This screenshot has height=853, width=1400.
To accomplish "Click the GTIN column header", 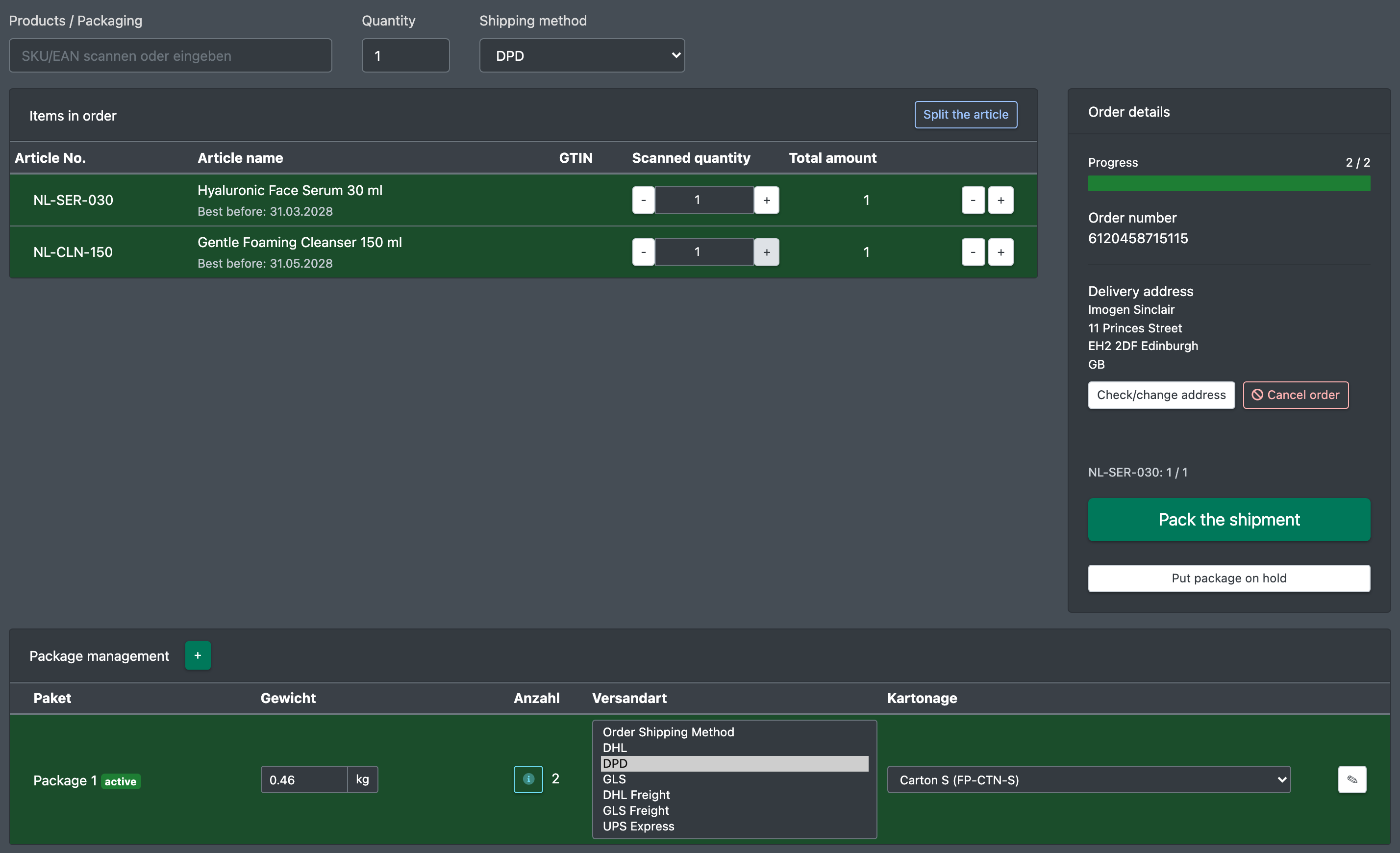I will click(575, 158).
